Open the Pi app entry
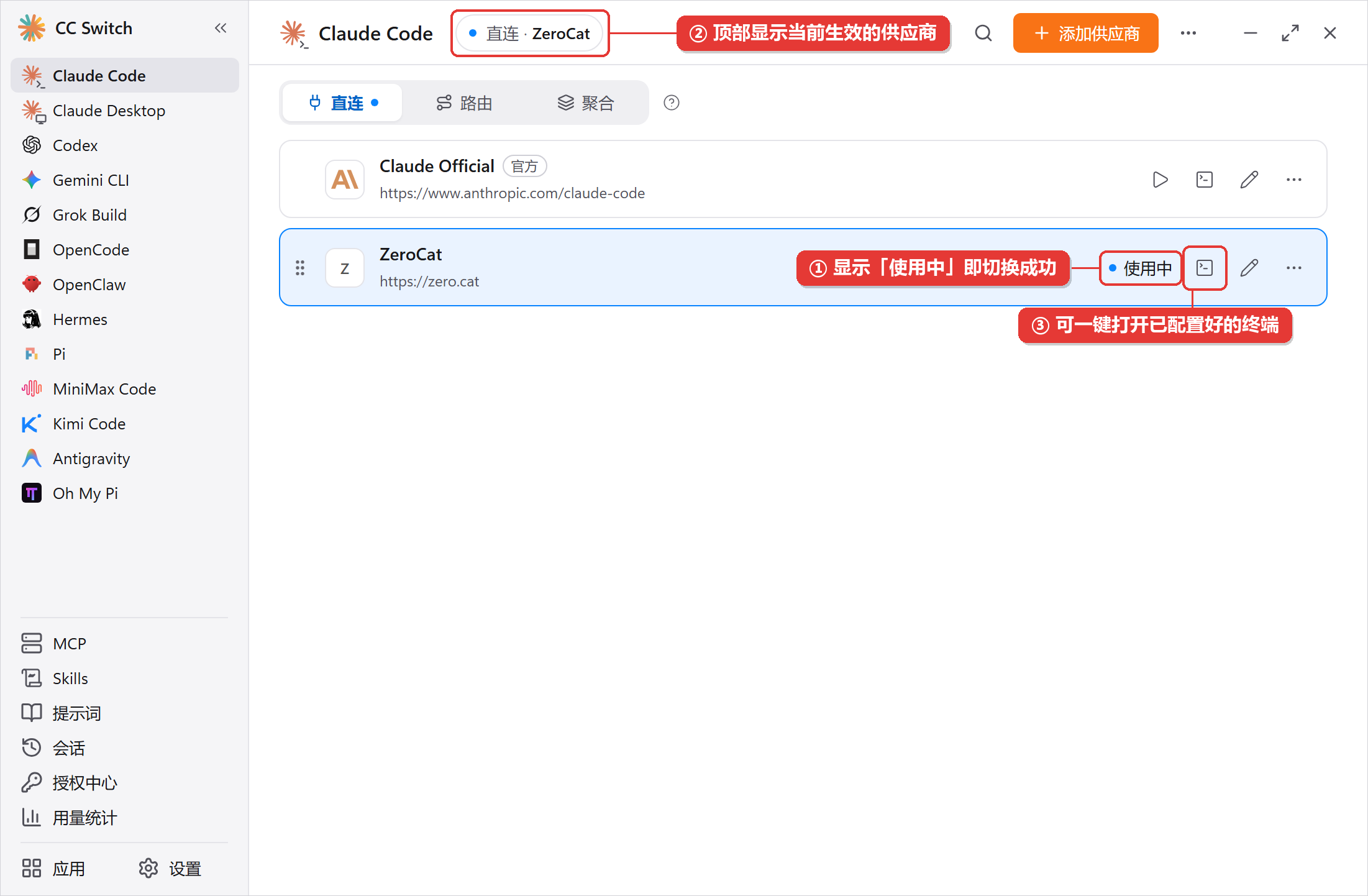The width and height of the screenshot is (1368, 896). click(124, 354)
